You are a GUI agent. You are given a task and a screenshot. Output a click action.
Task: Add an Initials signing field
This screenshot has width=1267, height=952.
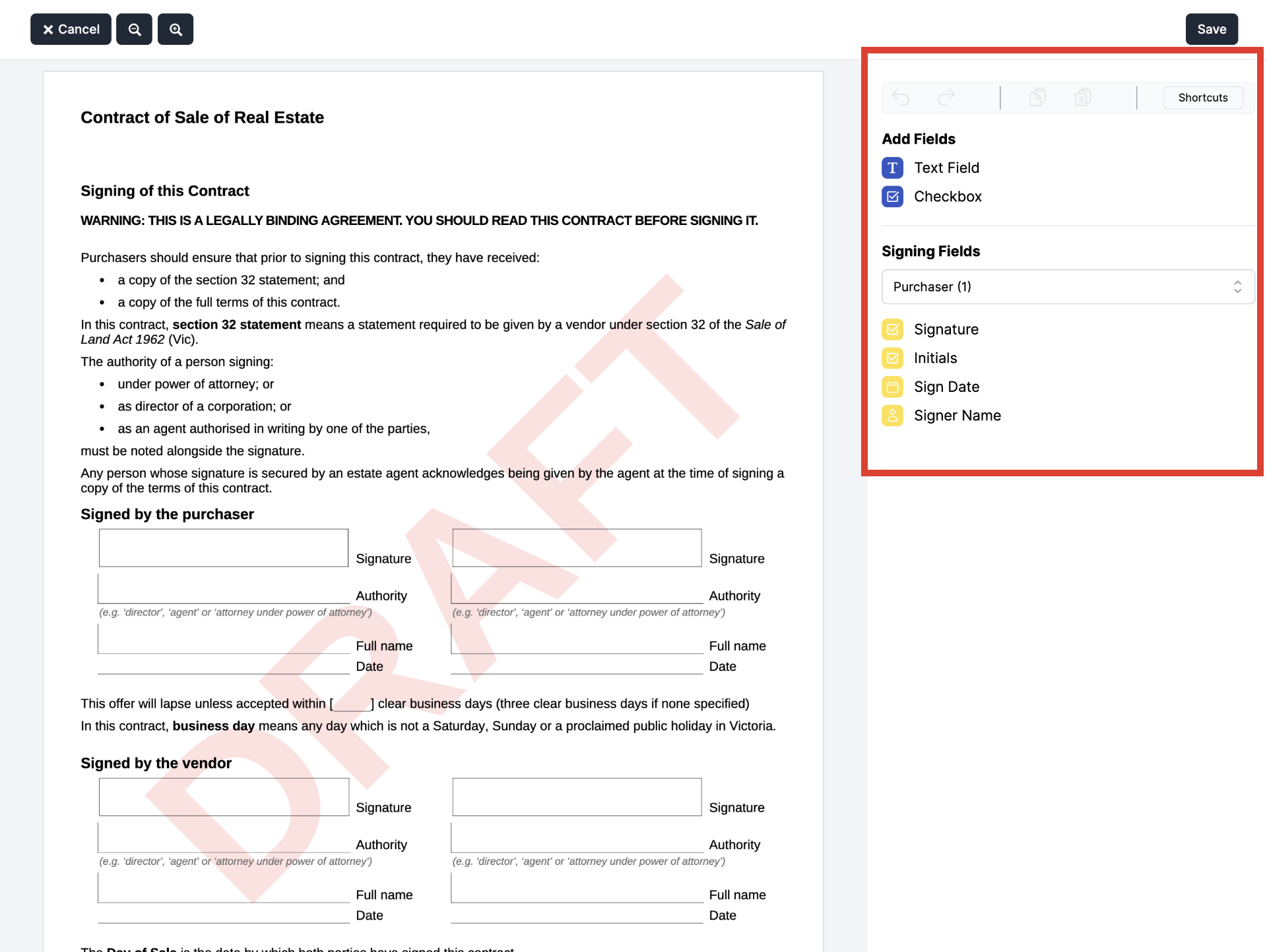(x=935, y=358)
